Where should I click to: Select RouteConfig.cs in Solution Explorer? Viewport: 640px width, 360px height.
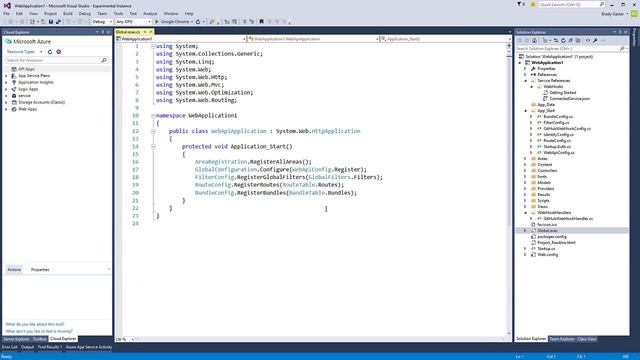pos(557,140)
